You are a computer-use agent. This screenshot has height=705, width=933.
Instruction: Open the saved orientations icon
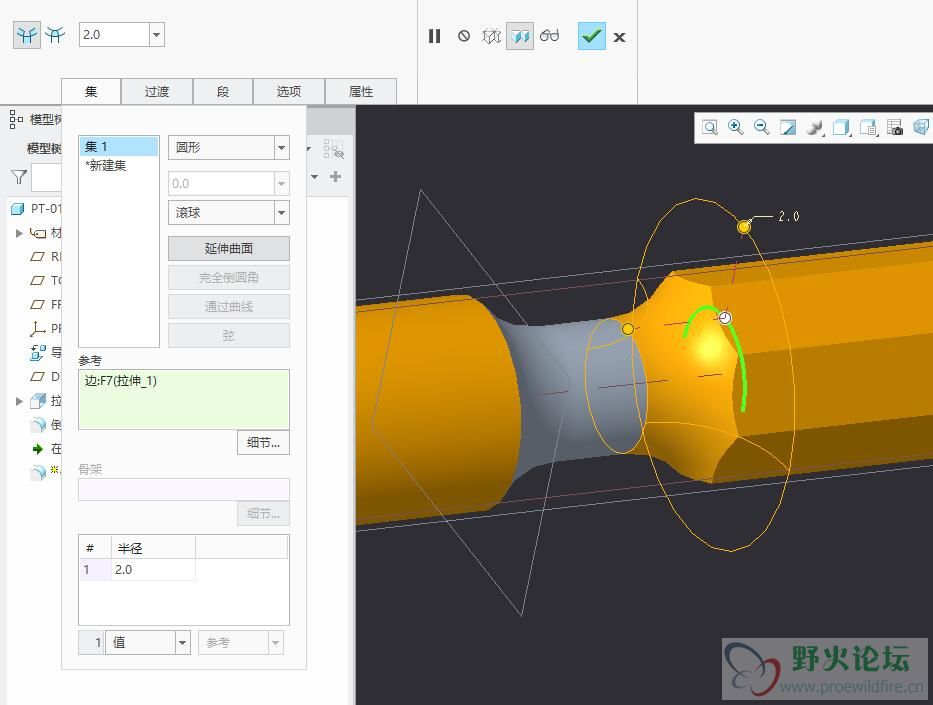pyautogui.click(x=869, y=127)
